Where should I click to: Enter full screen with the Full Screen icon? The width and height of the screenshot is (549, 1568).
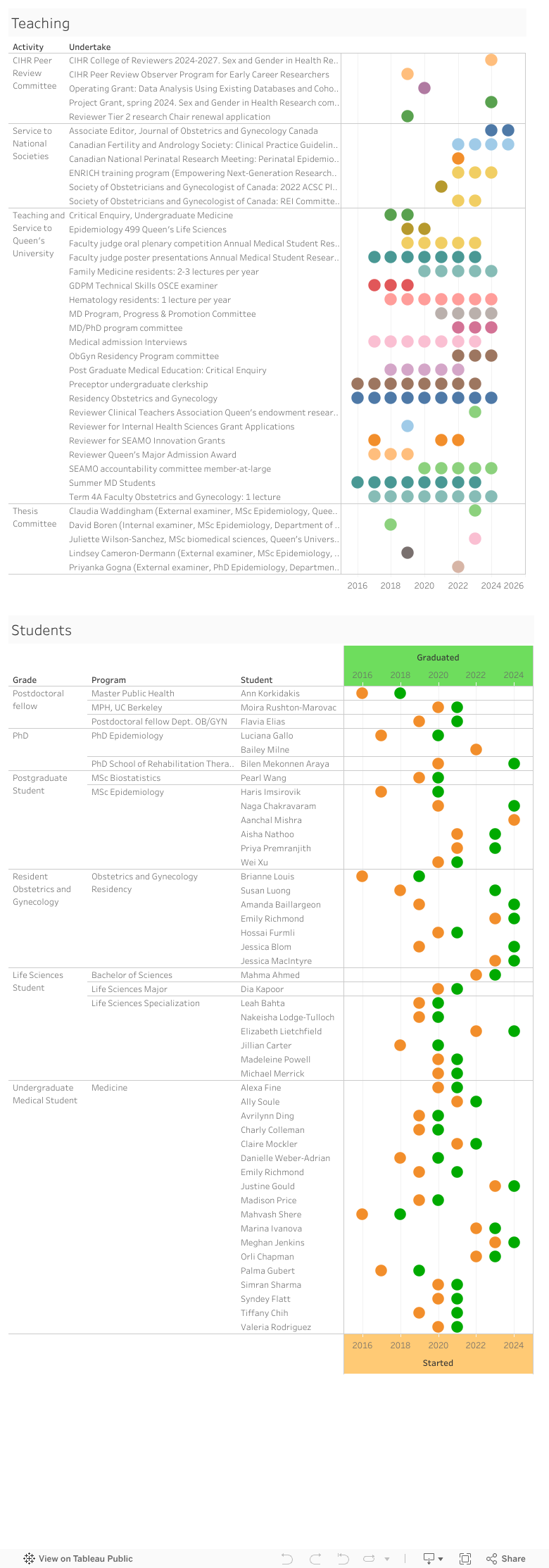465,1558
